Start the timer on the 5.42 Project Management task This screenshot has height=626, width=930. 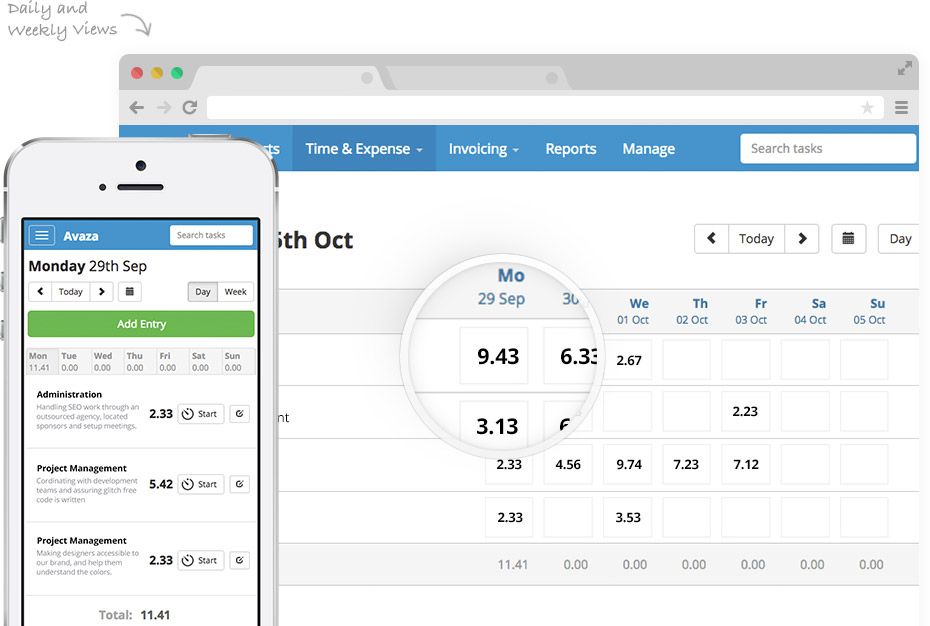click(x=199, y=484)
